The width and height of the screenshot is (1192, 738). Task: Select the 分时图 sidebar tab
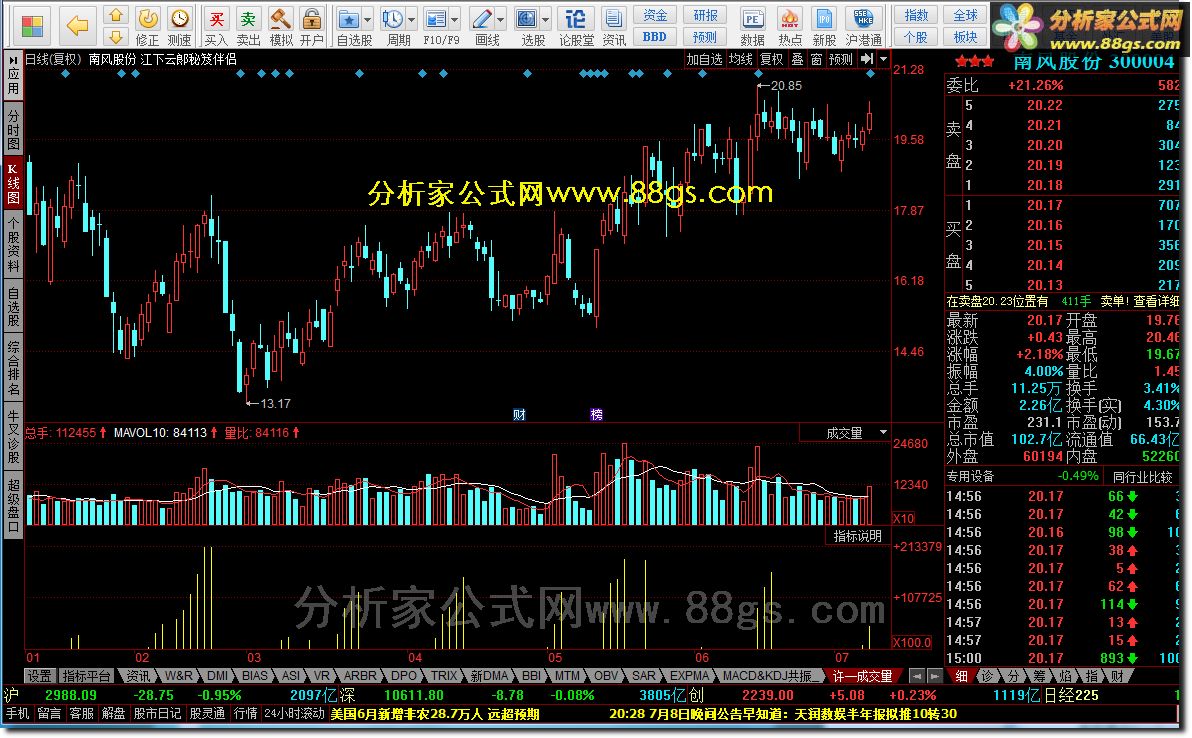tap(13, 128)
